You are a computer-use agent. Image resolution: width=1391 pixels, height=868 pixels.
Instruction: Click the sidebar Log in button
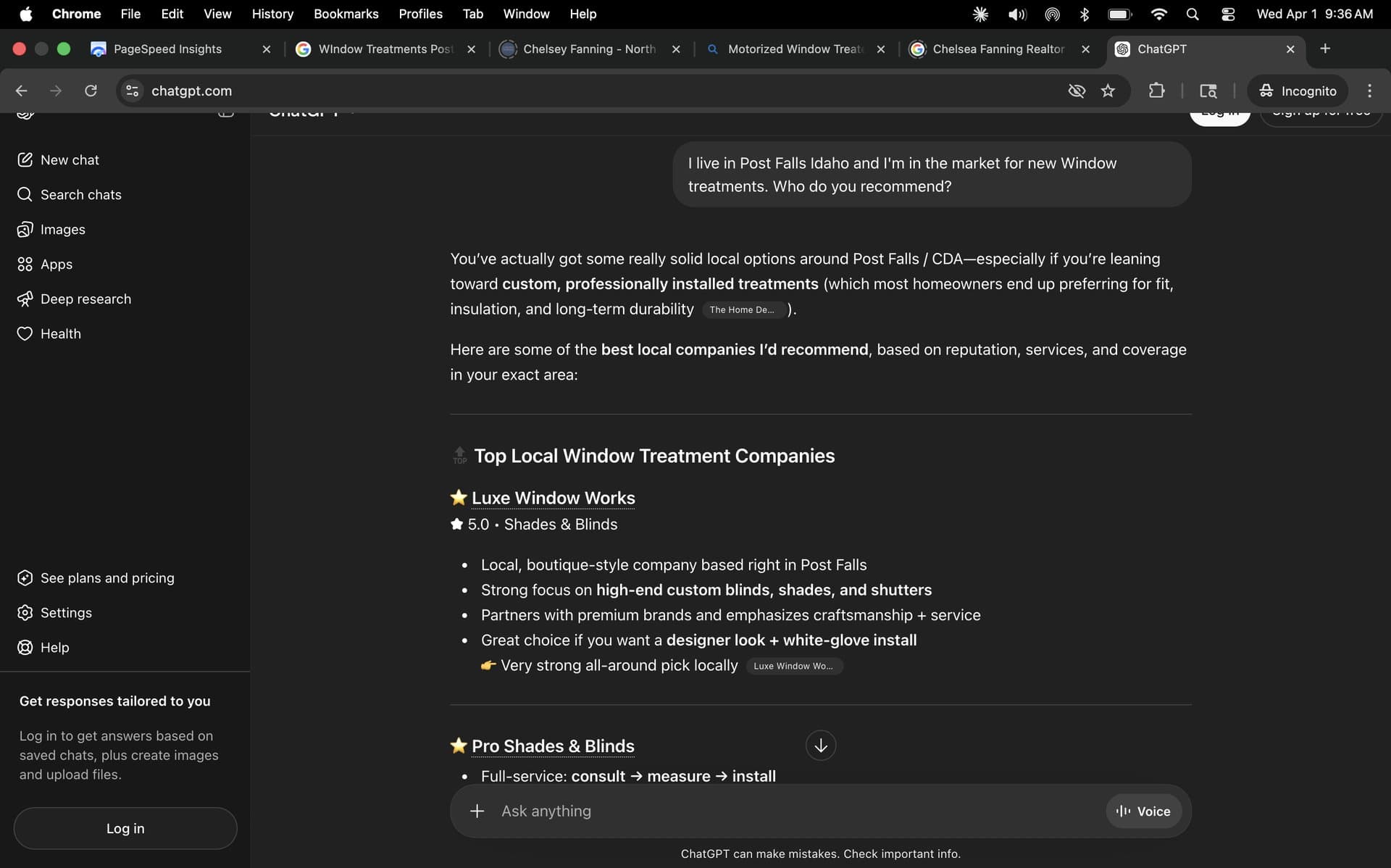tap(125, 828)
